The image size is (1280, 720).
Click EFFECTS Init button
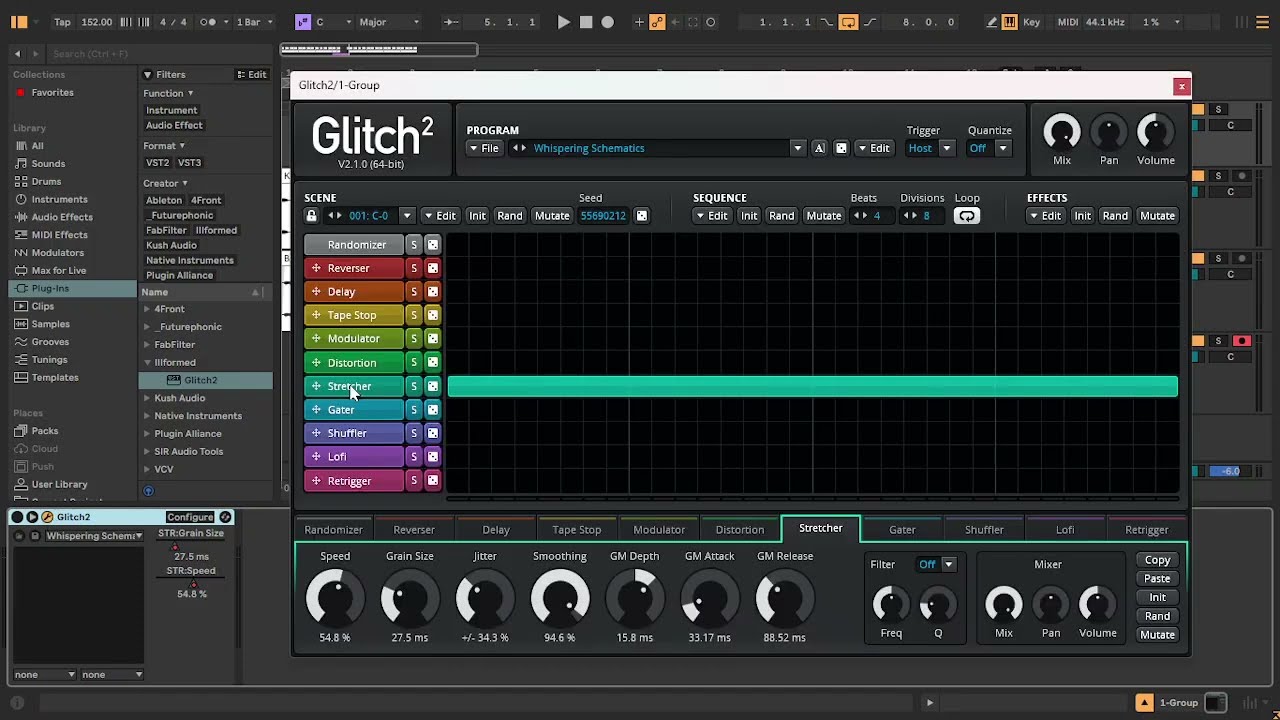[x=1082, y=216]
